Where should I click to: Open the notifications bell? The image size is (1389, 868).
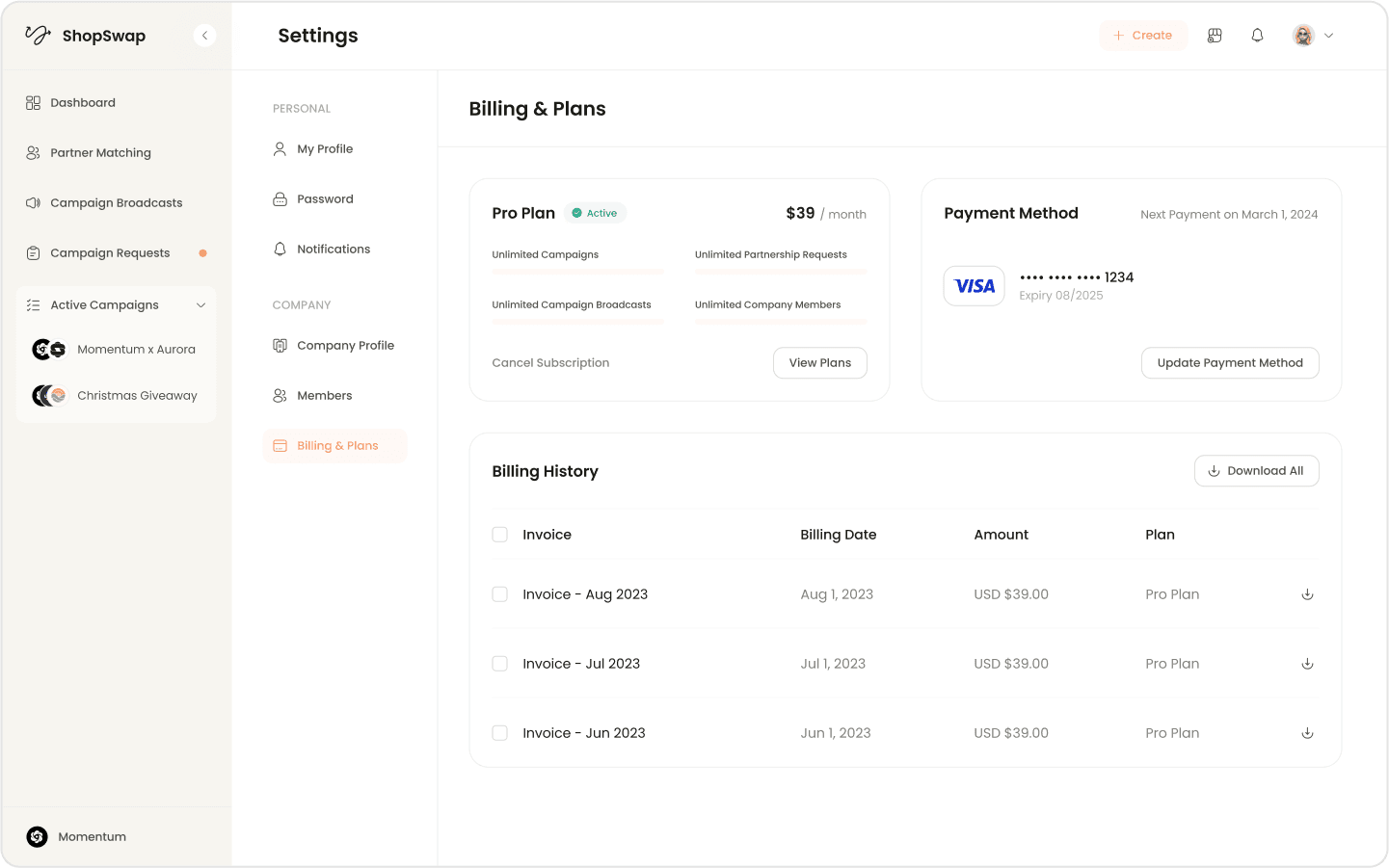click(x=1257, y=35)
